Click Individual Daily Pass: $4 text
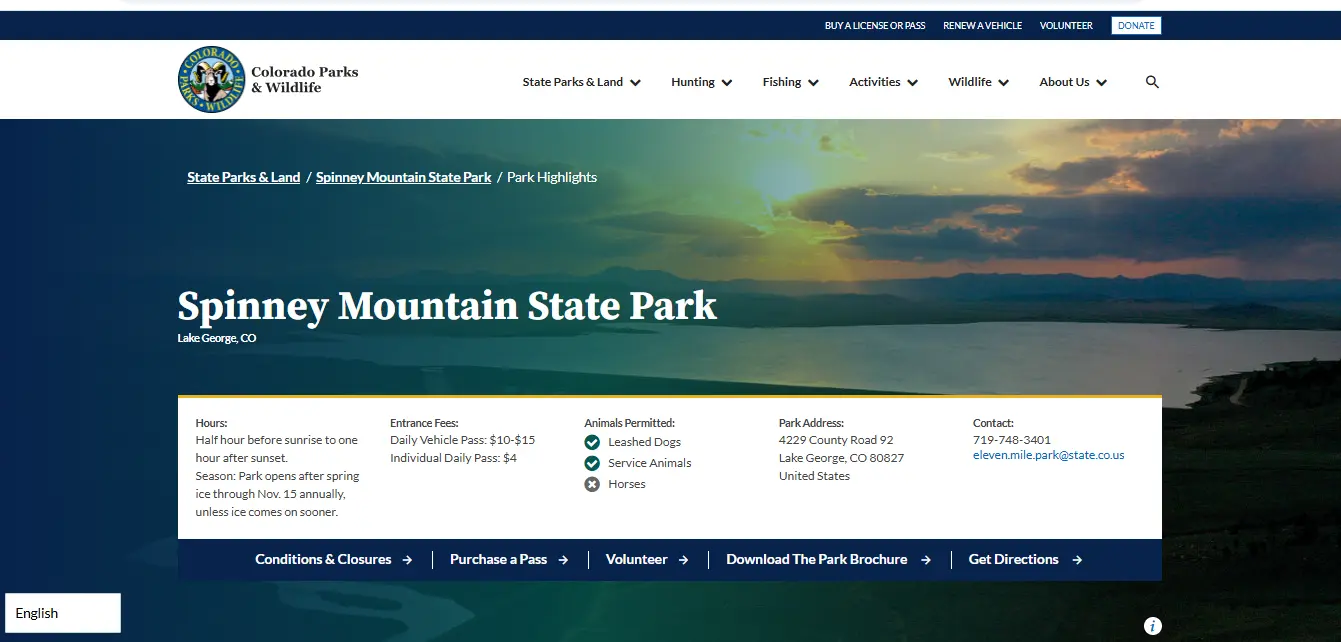 (x=453, y=458)
